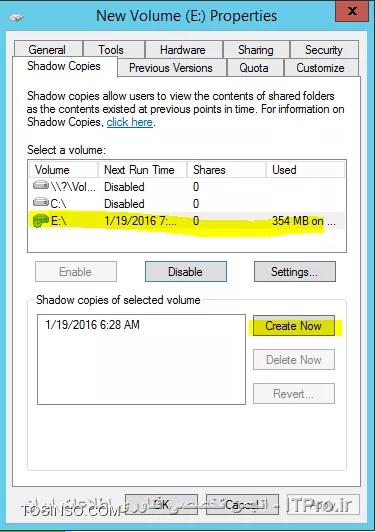
Task: Switch to the General tab
Action: point(48,50)
